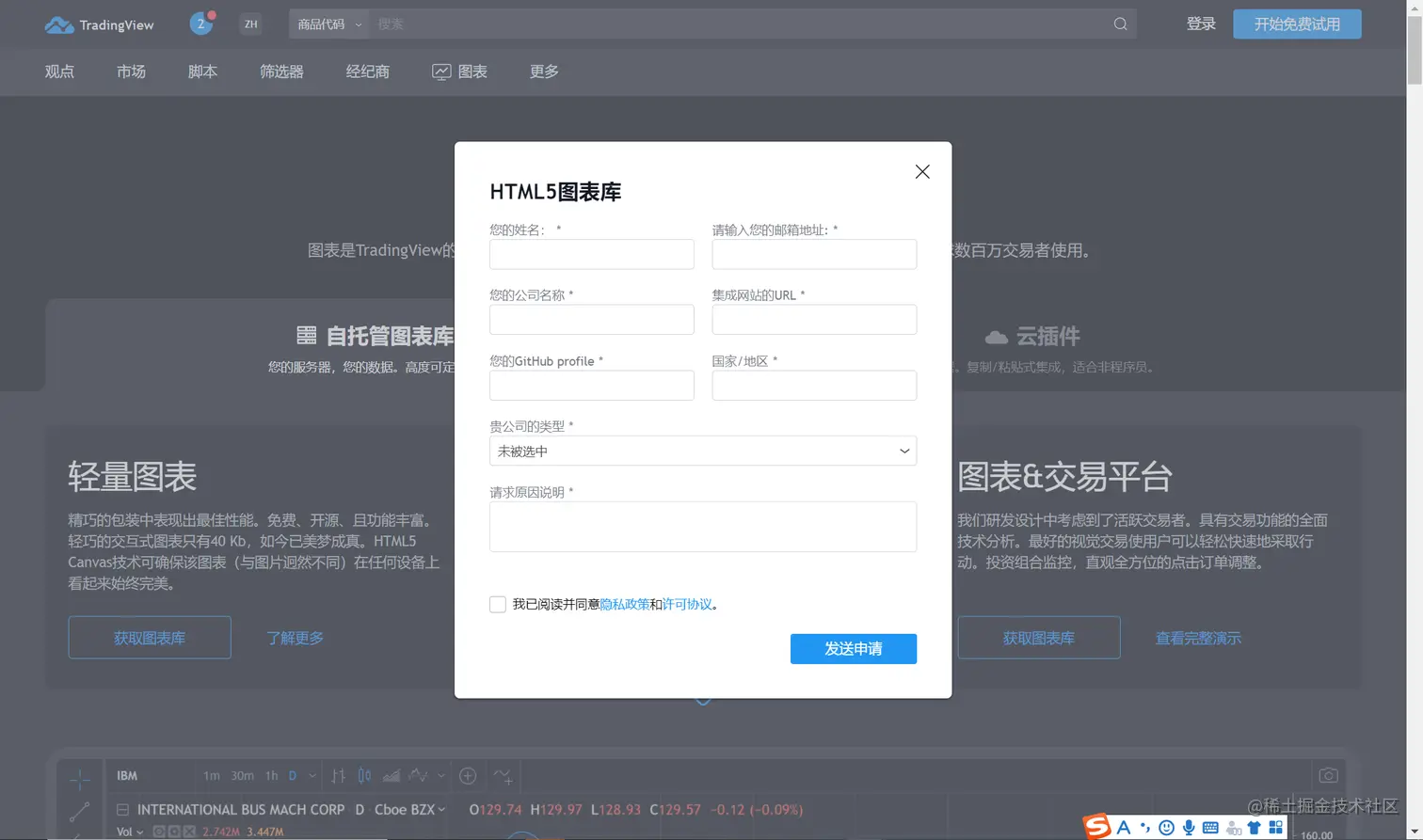Viewport: 1423px width, 840px height.
Task: Click the TradingView logo
Action: click(99, 24)
